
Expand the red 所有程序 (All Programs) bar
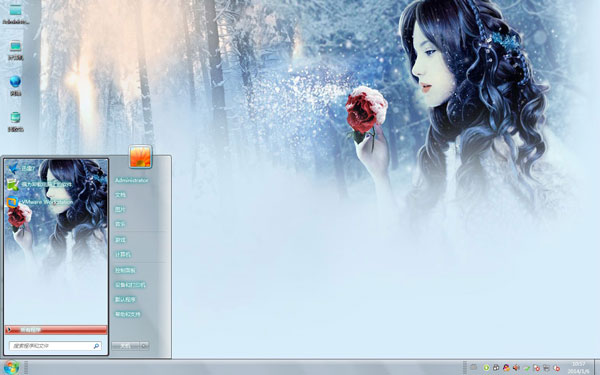[x=56, y=330]
